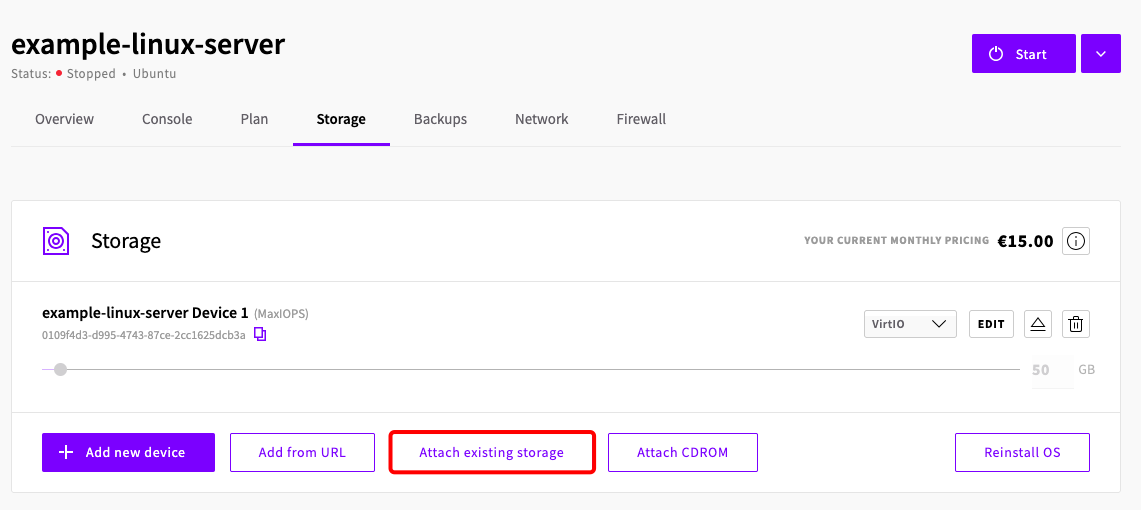This screenshot has height=510, width=1141.
Task: Go to the Plan tab
Action: (x=254, y=119)
